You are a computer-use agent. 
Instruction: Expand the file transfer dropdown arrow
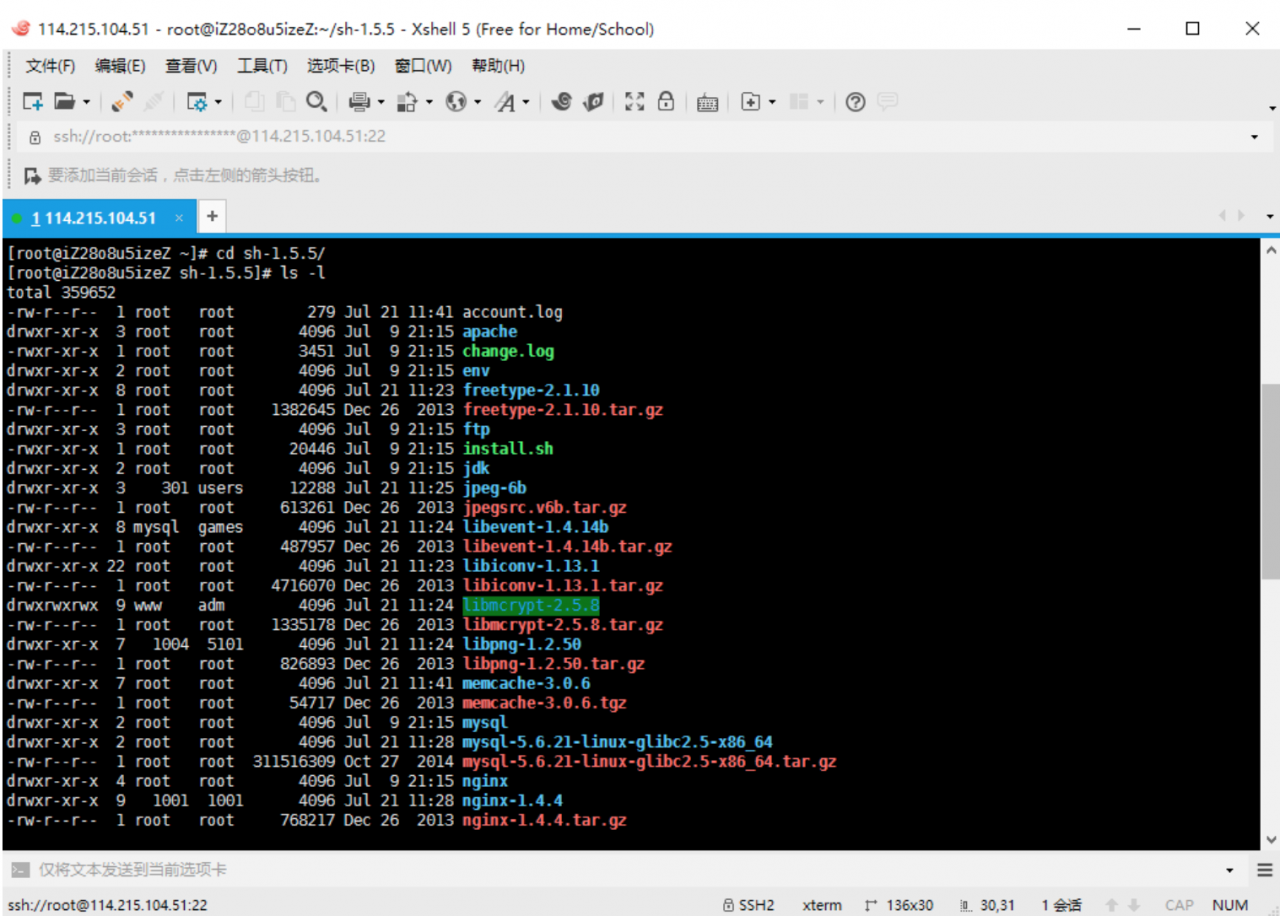[x=429, y=102]
